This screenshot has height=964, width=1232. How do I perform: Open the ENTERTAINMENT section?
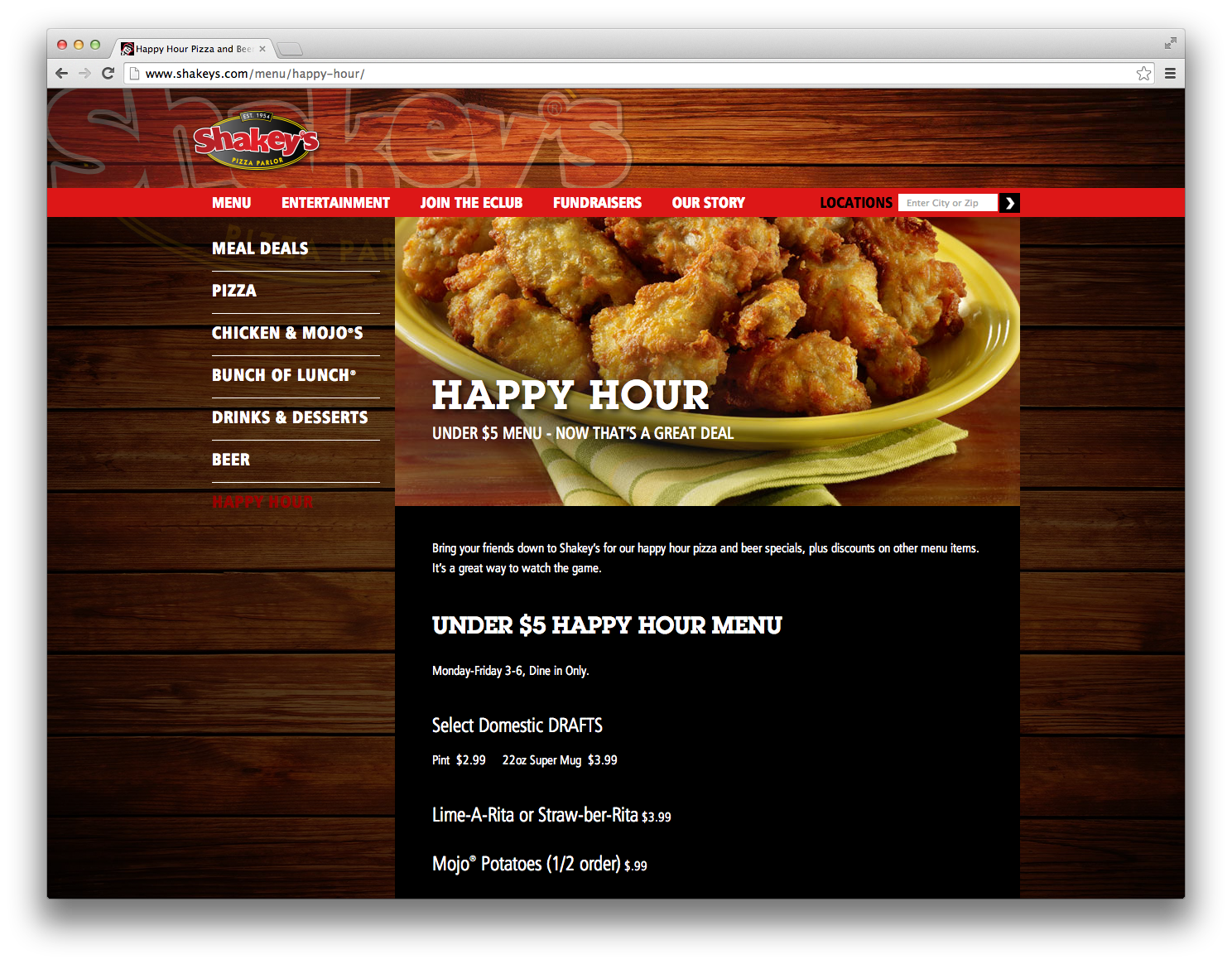(x=334, y=202)
